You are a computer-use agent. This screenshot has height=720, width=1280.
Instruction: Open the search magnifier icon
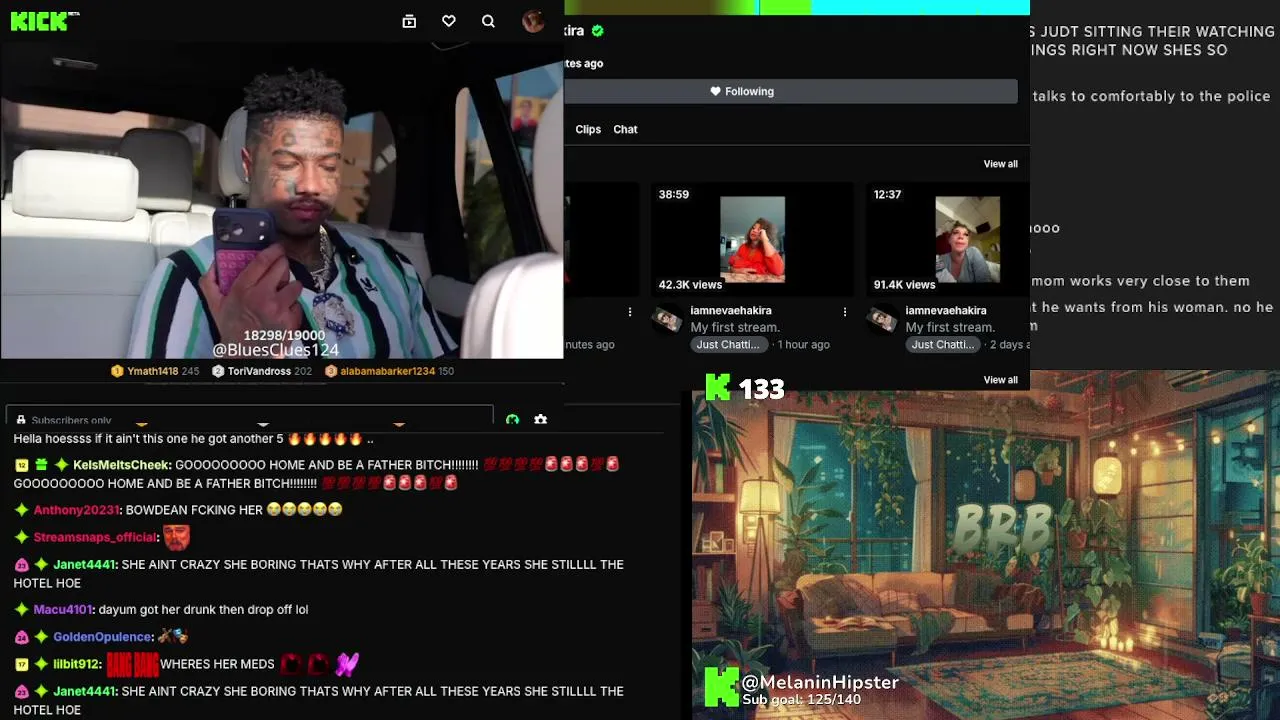click(x=488, y=21)
